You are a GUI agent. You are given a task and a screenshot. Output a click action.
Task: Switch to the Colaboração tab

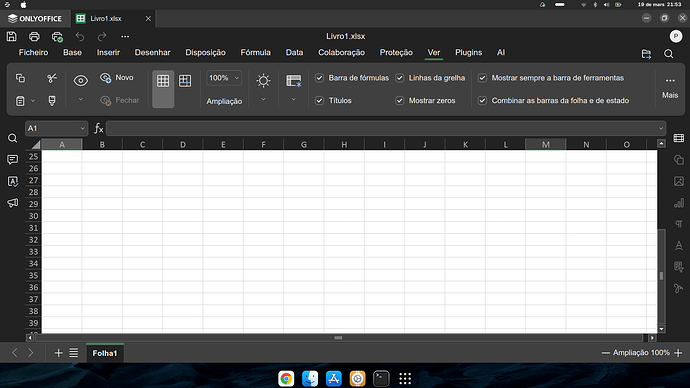click(341, 52)
